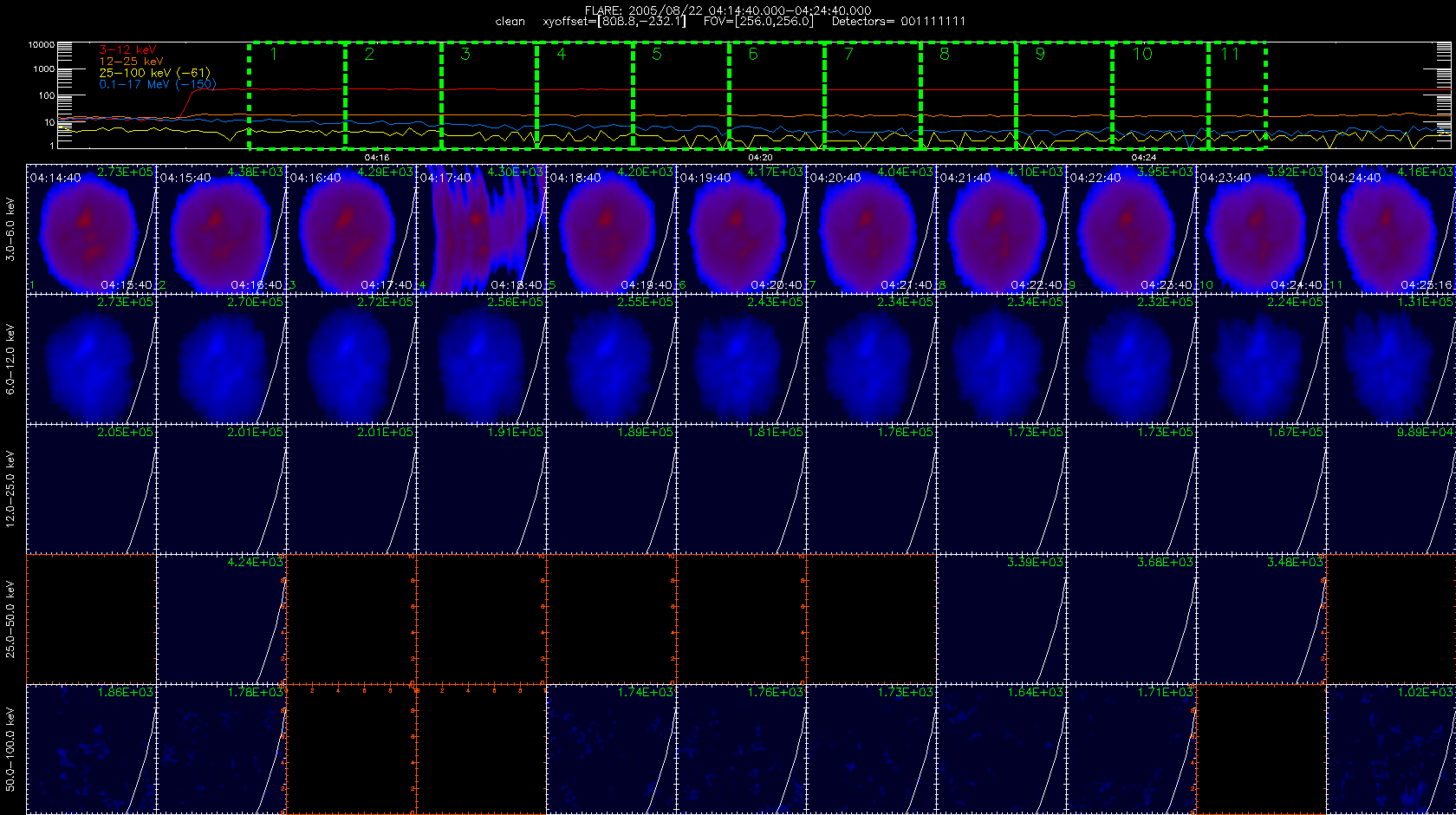Open the 50.0-100.0 keV panel labeled 1.78E+03
Viewport: 1456px width, 815px height.
(x=221, y=749)
